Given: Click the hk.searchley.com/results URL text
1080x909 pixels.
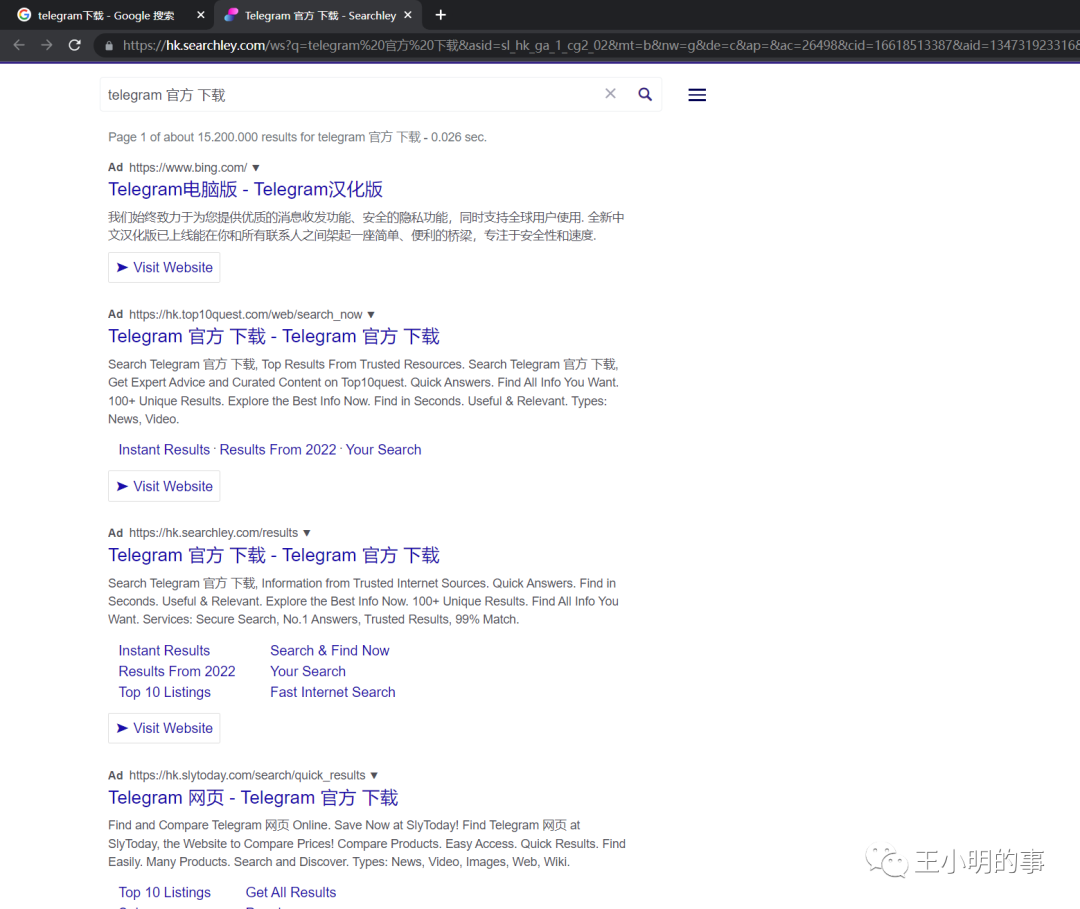Looking at the screenshot, I should click(x=214, y=533).
